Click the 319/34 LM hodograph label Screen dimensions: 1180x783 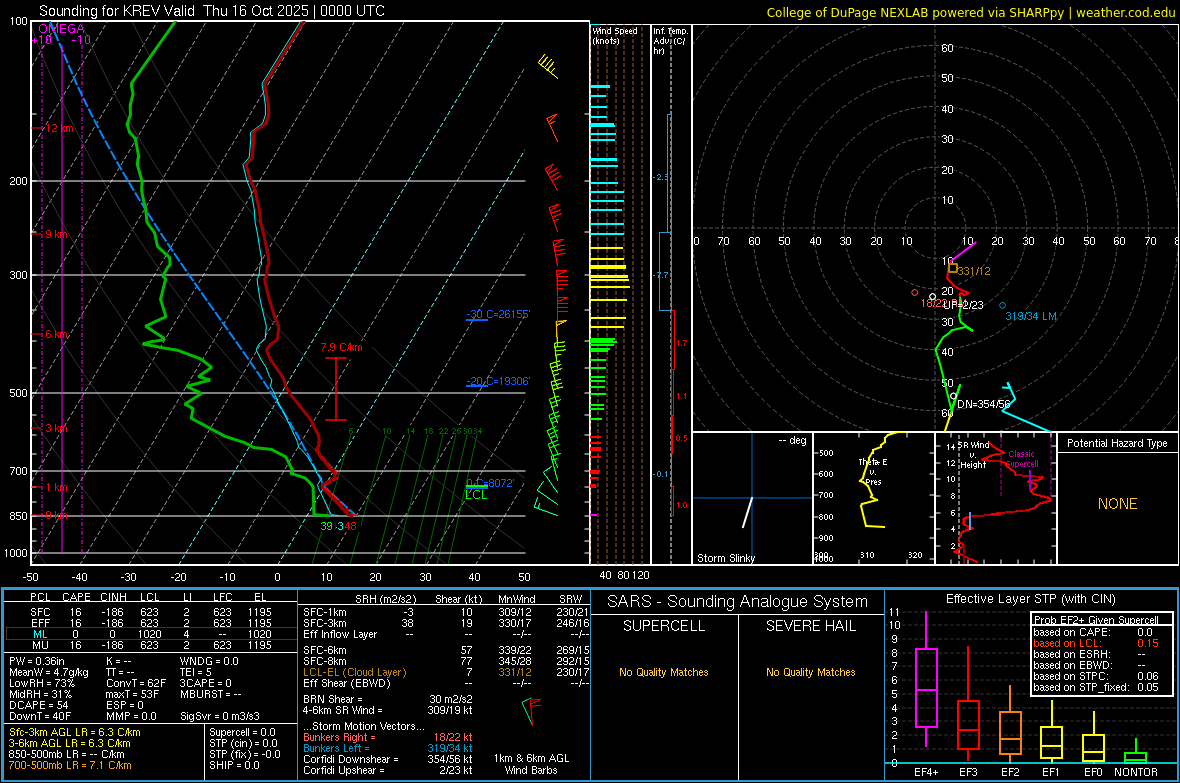pos(1031,316)
